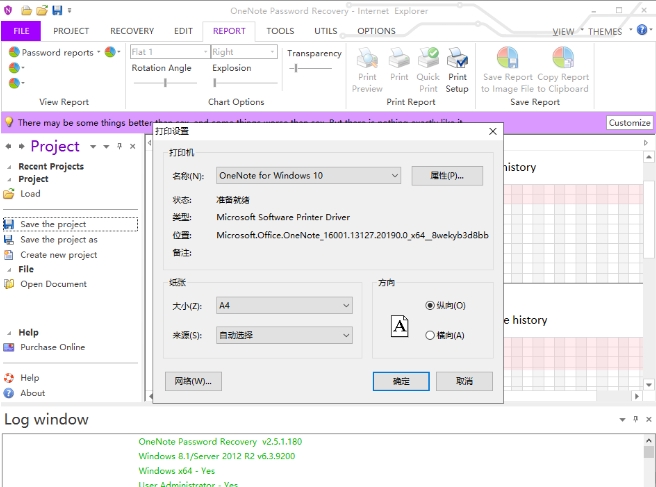Viewport: 656px width, 487px height.
Task: Select landscape orientation radio button
Action: click(x=429, y=335)
